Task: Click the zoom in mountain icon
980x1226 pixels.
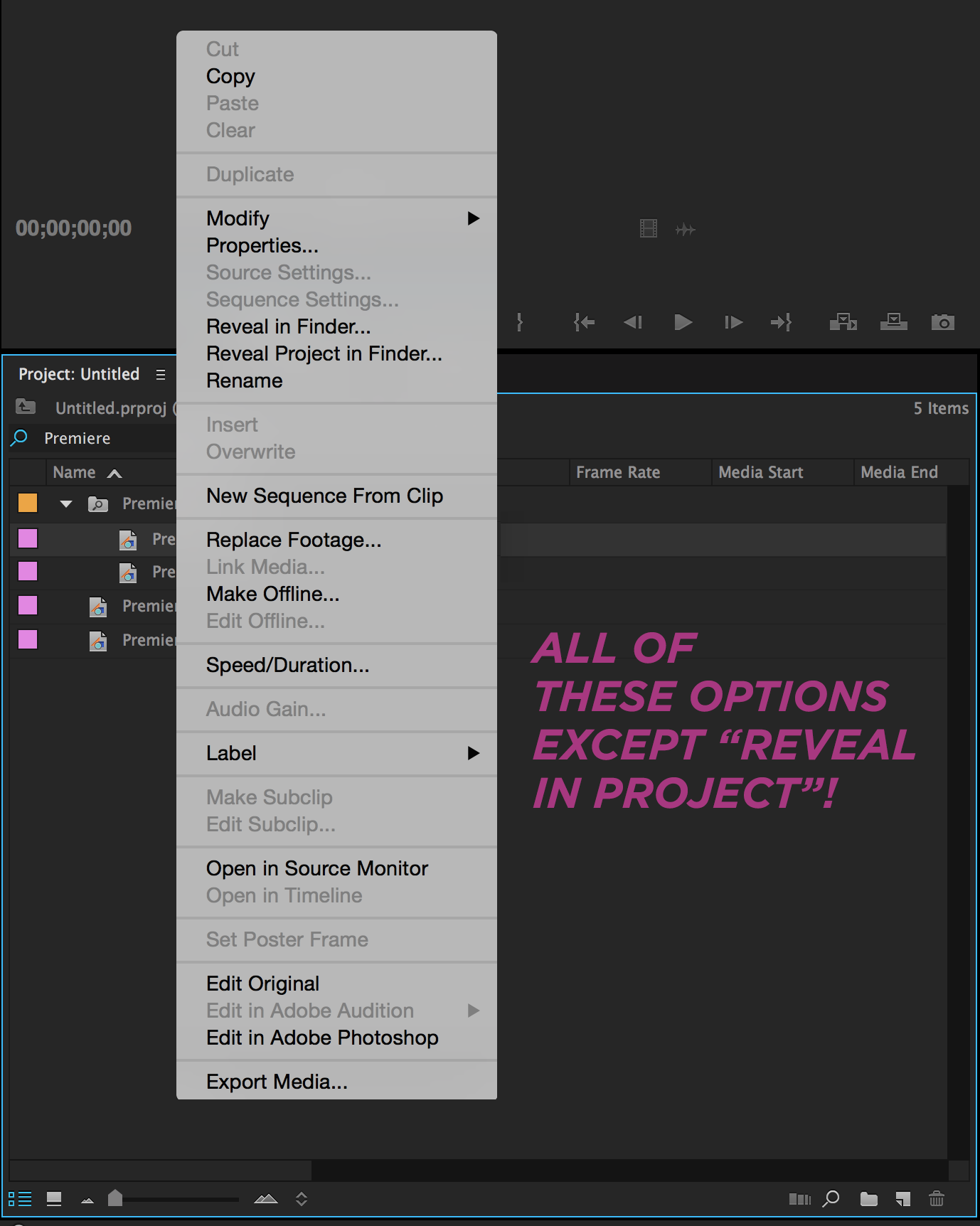Action: [x=266, y=1199]
